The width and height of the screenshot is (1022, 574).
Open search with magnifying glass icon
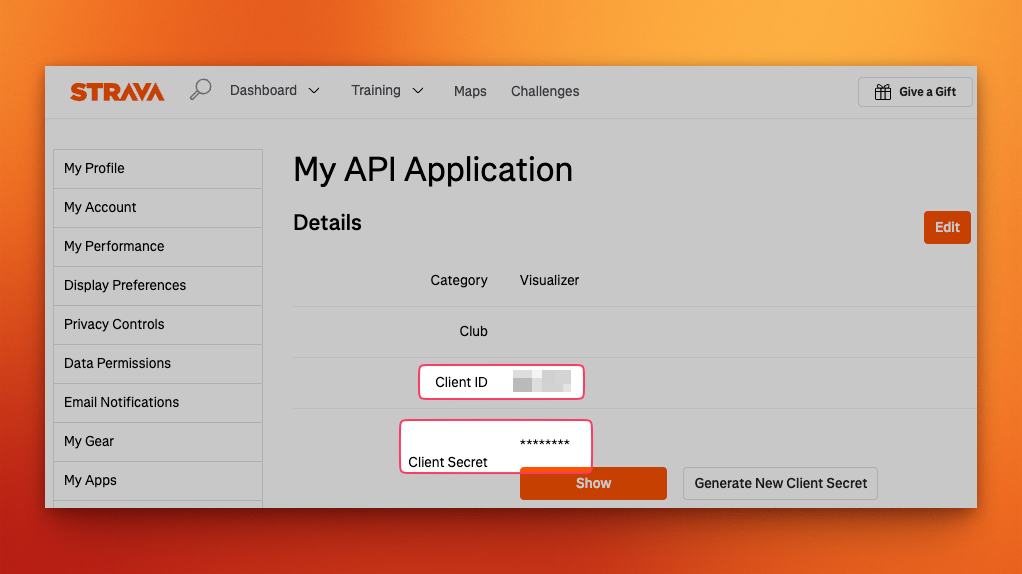click(x=201, y=89)
